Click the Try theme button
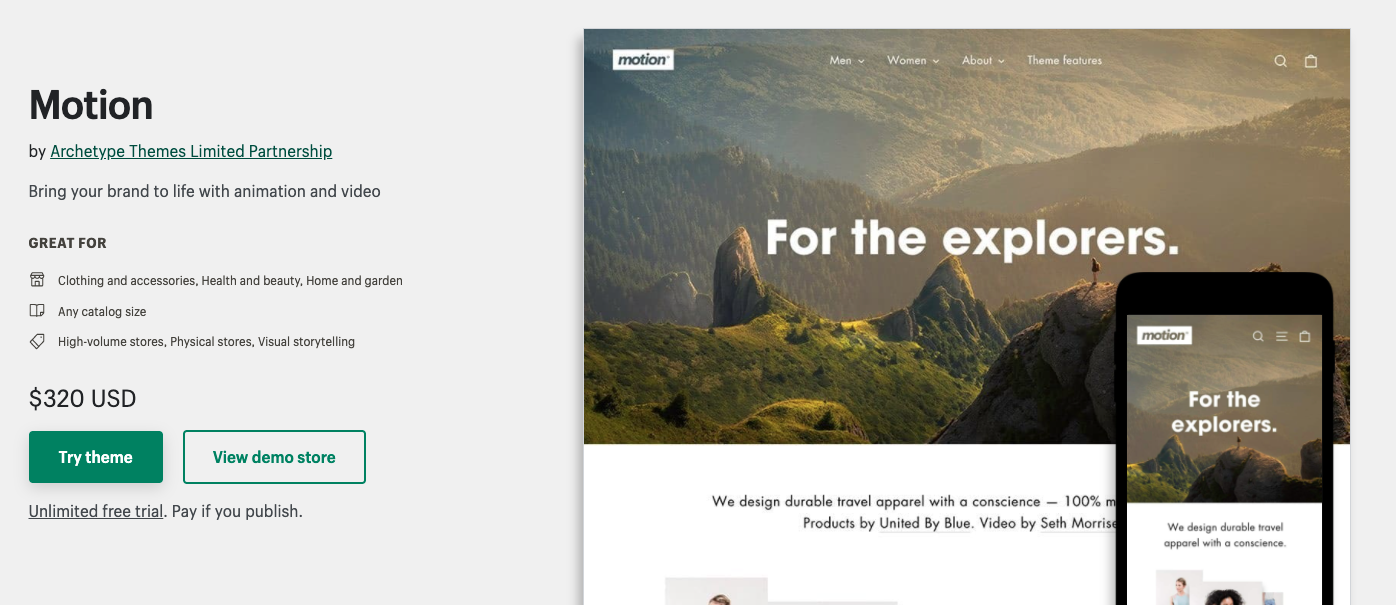This screenshot has height=605, width=1396. [x=96, y=457]
